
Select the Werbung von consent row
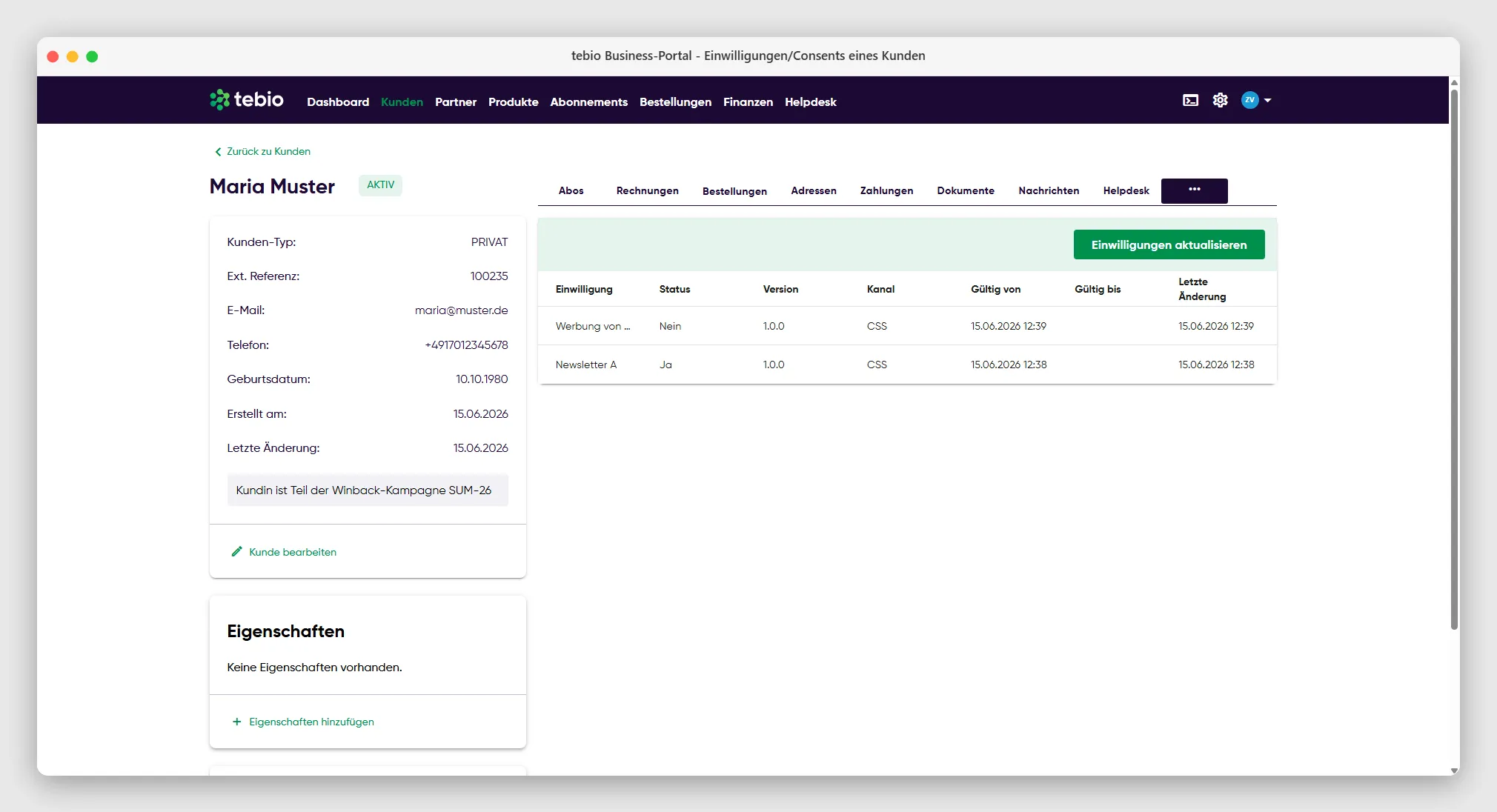(907, 326)
